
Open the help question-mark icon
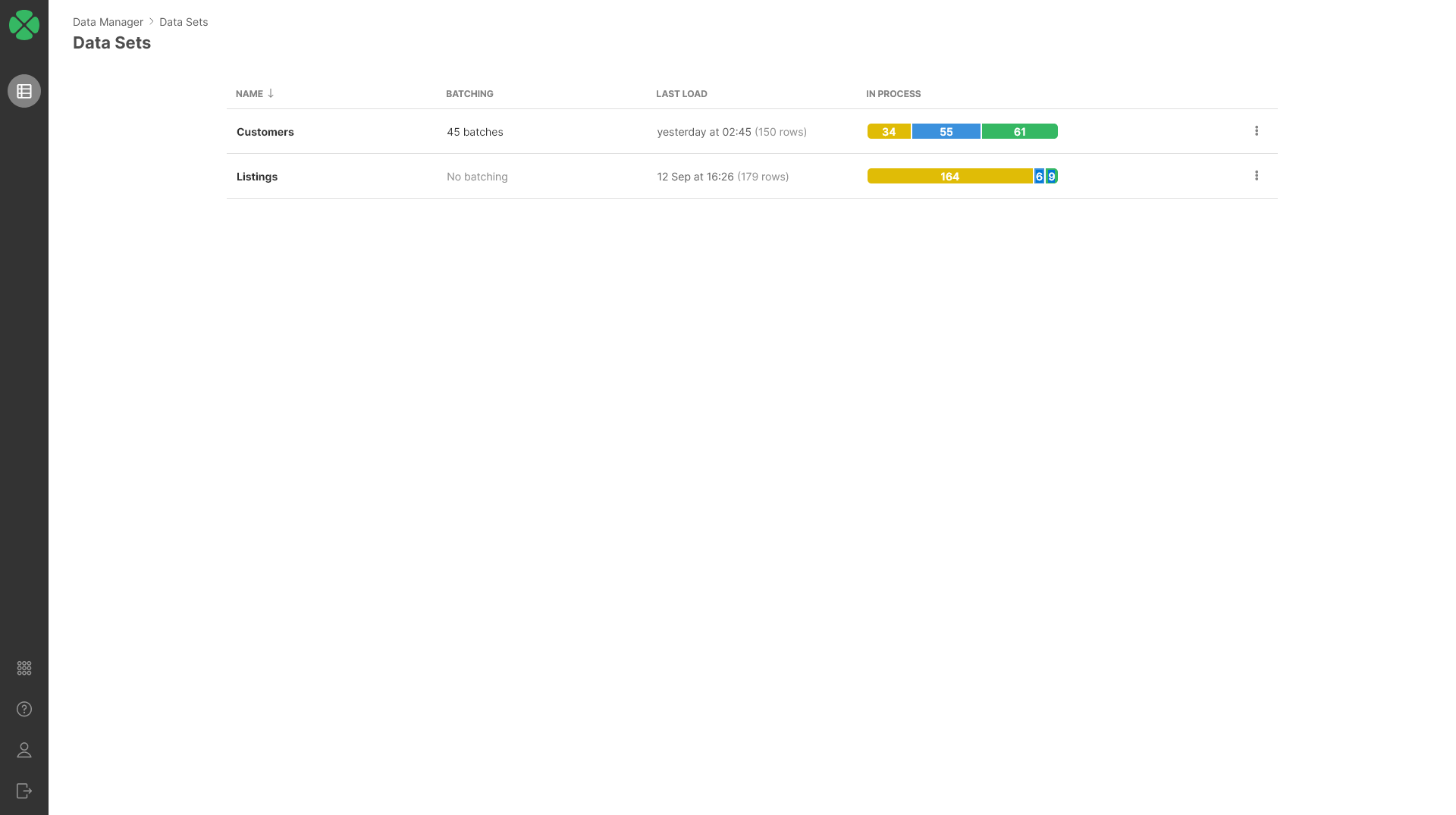tap(24, 709)
